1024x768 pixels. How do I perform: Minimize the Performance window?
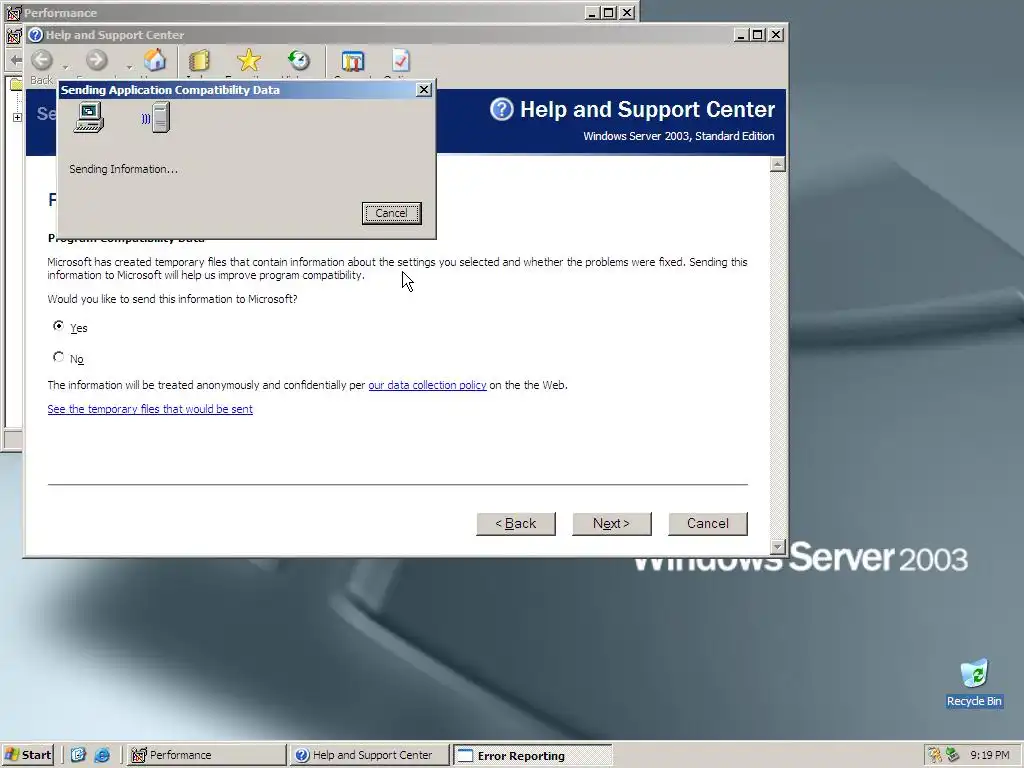(592, 12)
